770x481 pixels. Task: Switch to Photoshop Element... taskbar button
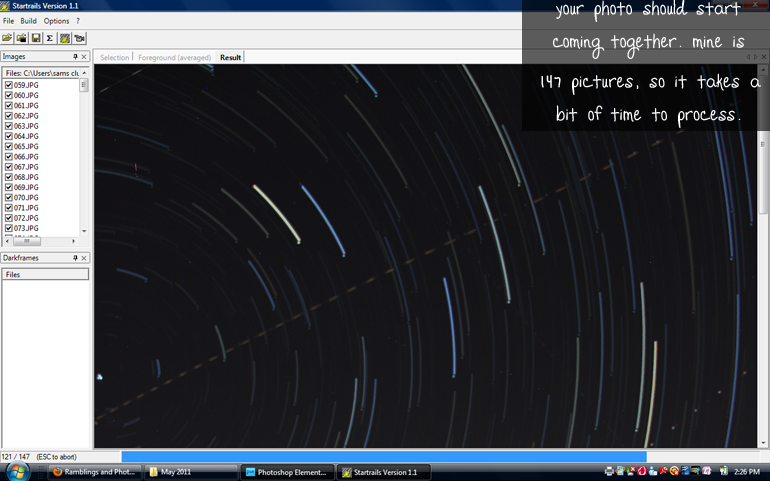287,472
